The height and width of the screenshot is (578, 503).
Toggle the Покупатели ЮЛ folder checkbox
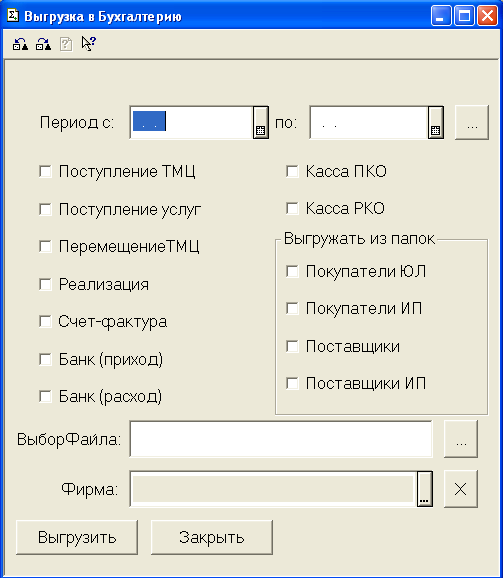292,272
